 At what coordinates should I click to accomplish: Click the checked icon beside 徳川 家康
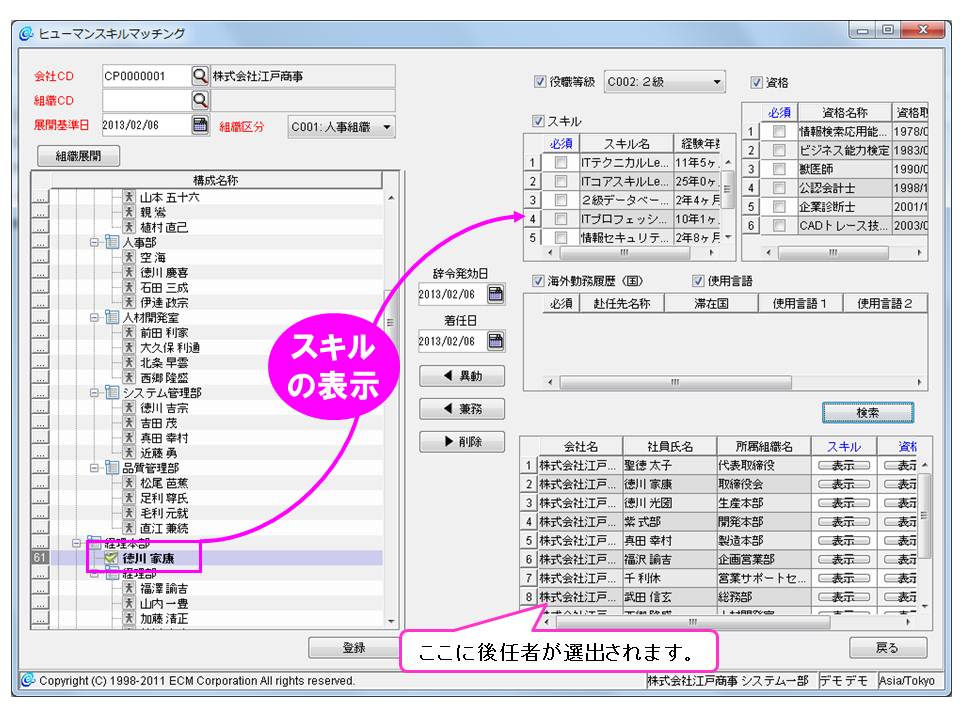pyautogui.click(x=112, y=559)
